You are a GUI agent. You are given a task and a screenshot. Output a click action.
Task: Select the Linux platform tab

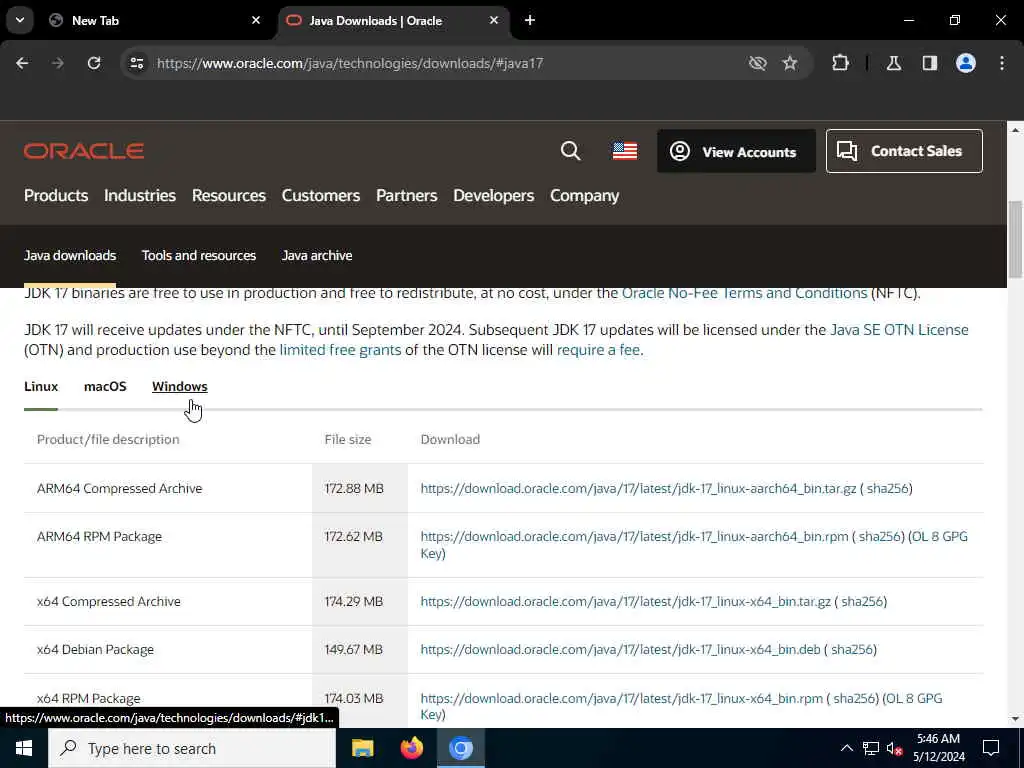tap(41, 386)
